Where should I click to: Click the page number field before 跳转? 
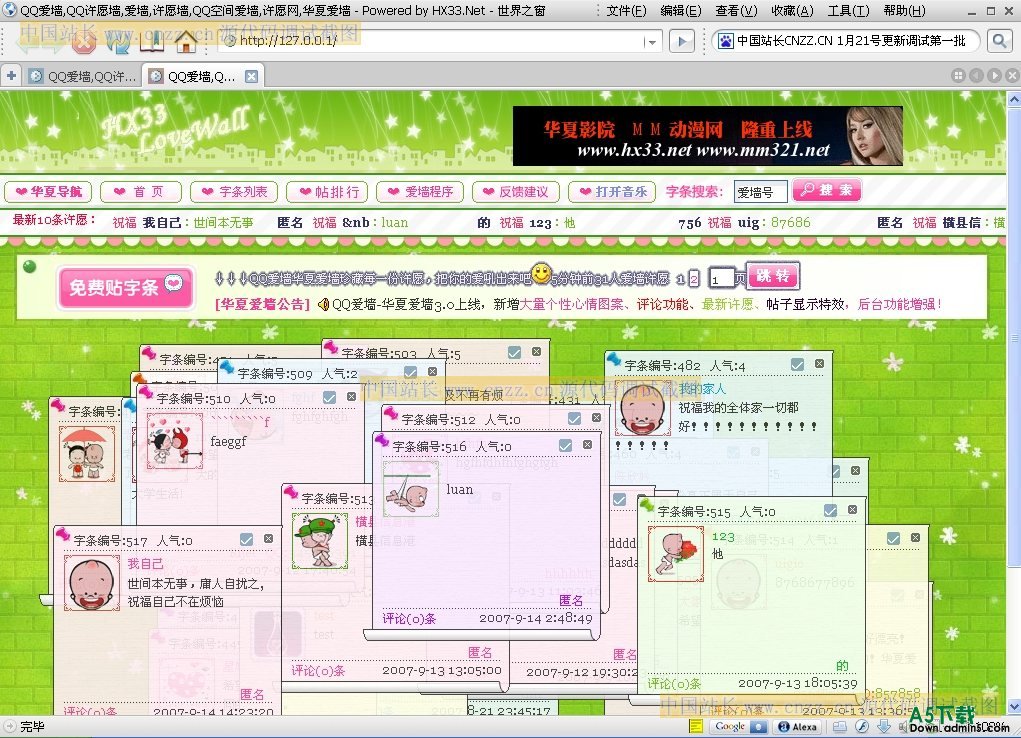tap(721, 279)
